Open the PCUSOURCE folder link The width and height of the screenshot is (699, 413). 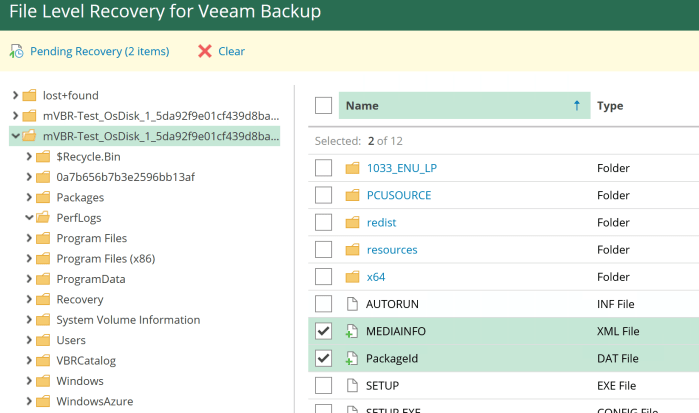click(x=399, y=195)
